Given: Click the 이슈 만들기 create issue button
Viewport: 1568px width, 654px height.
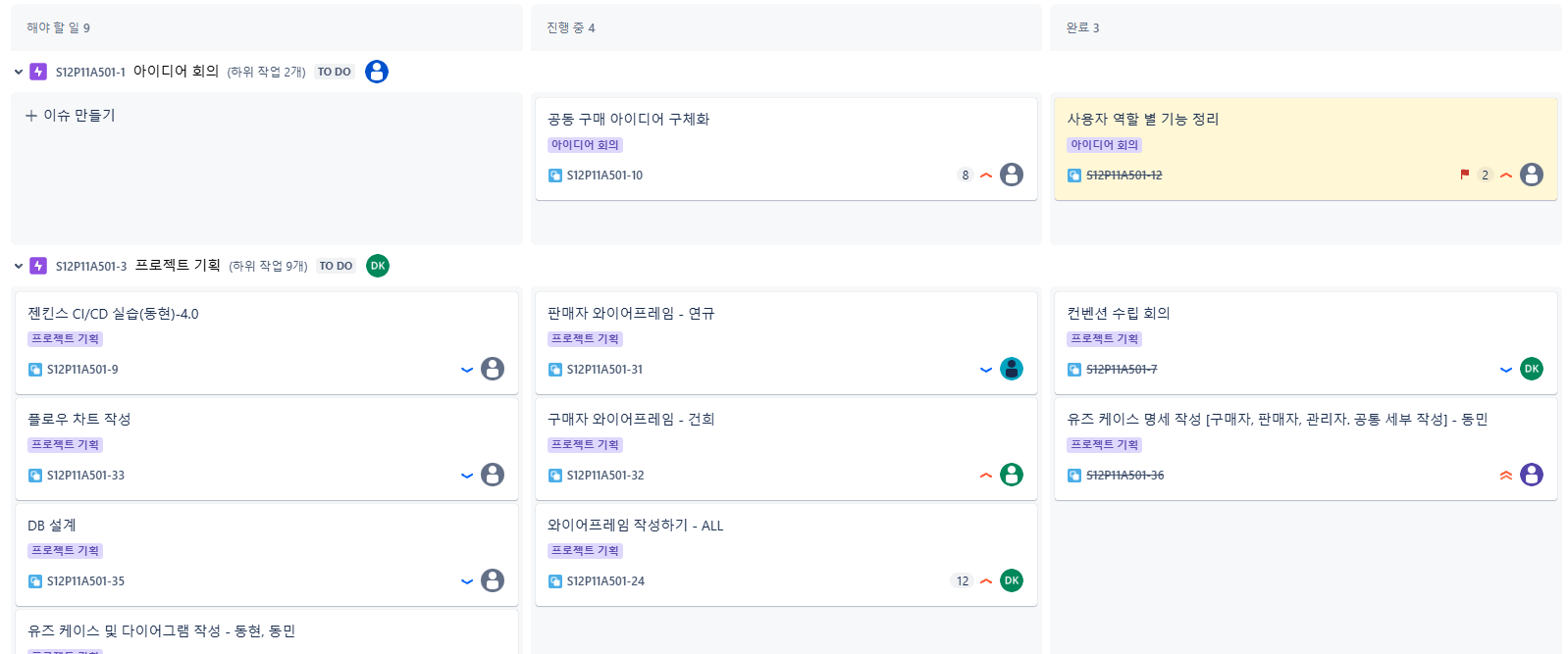Looking at the screenshot, I should point(70,115).
